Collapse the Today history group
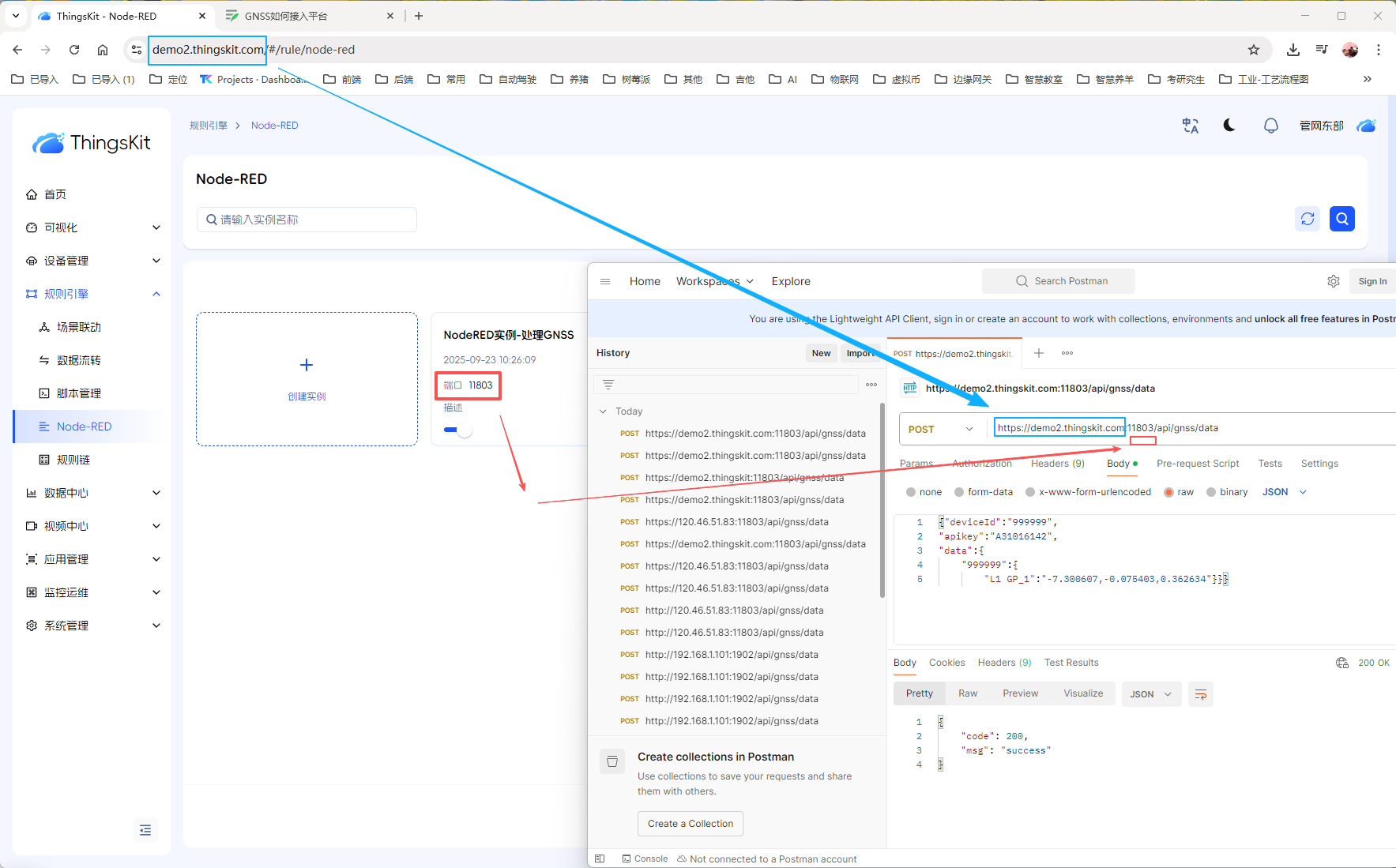Image resolution: width=1396 pixels, height=868 pixels. pos(604,411)
